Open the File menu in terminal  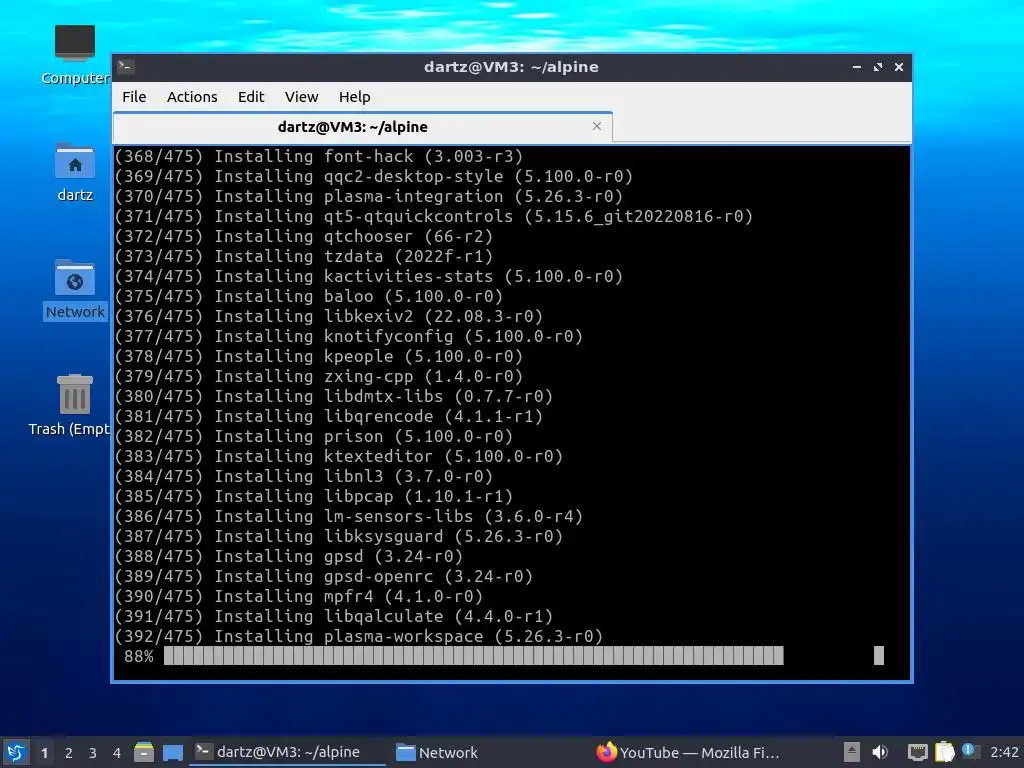pyautogui.click(x=134, y=97)
